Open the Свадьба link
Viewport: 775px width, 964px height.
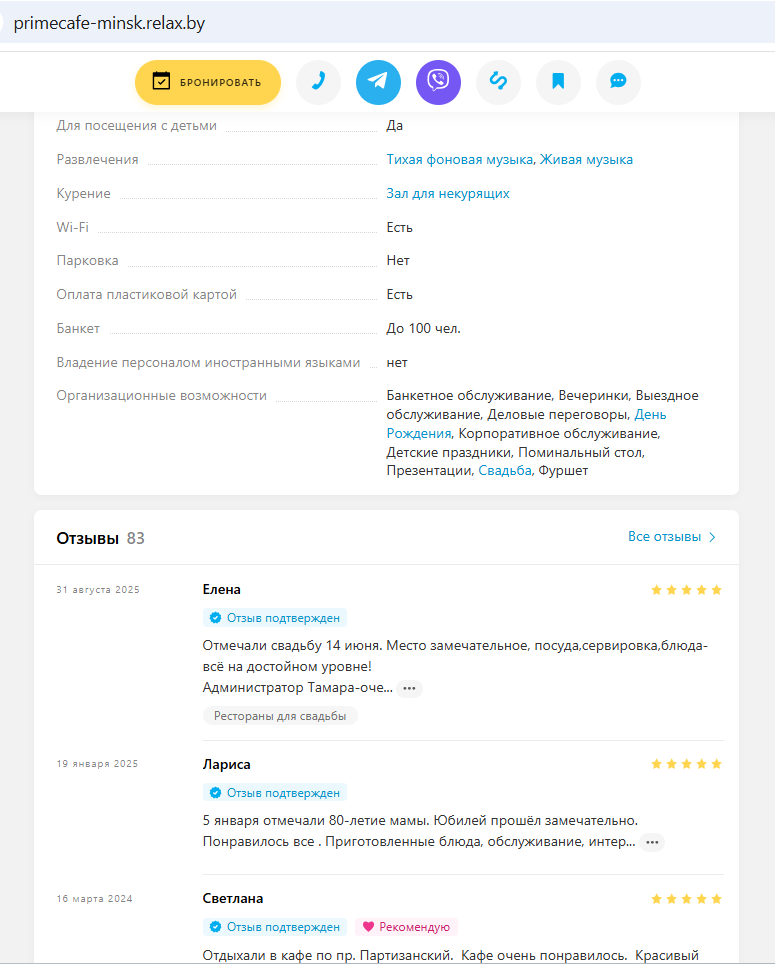505,470
